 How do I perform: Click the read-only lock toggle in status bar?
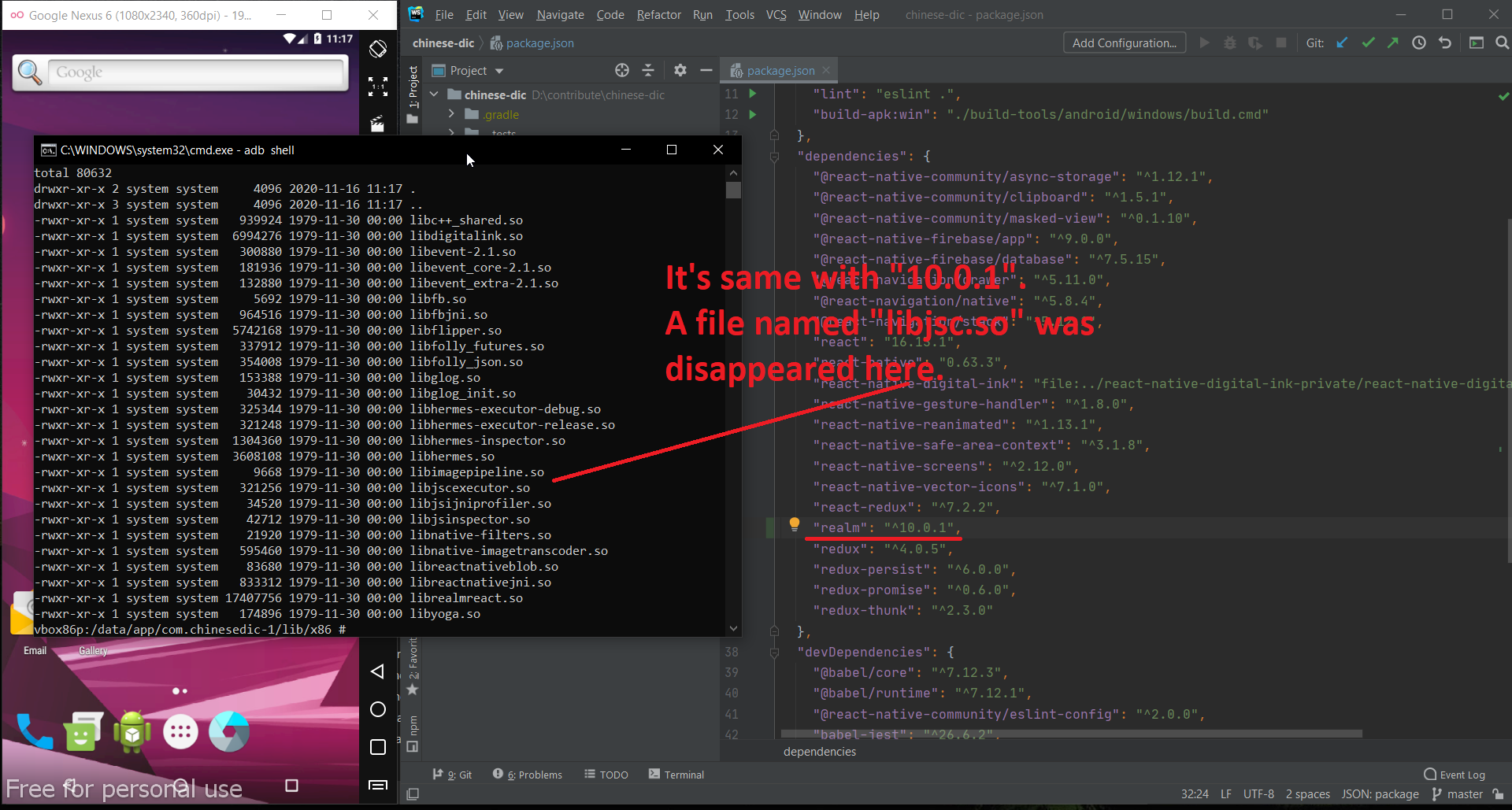tap(1498, 794)
